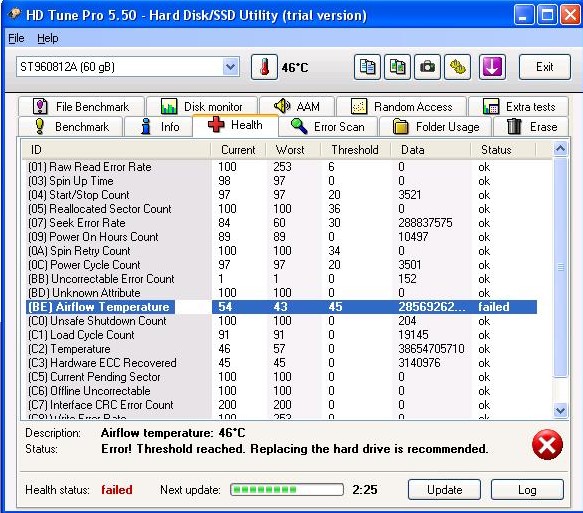Select the highlighted (BE) Airflow Temperature row
Screen dimensions: 583x513
coord(281,307)
